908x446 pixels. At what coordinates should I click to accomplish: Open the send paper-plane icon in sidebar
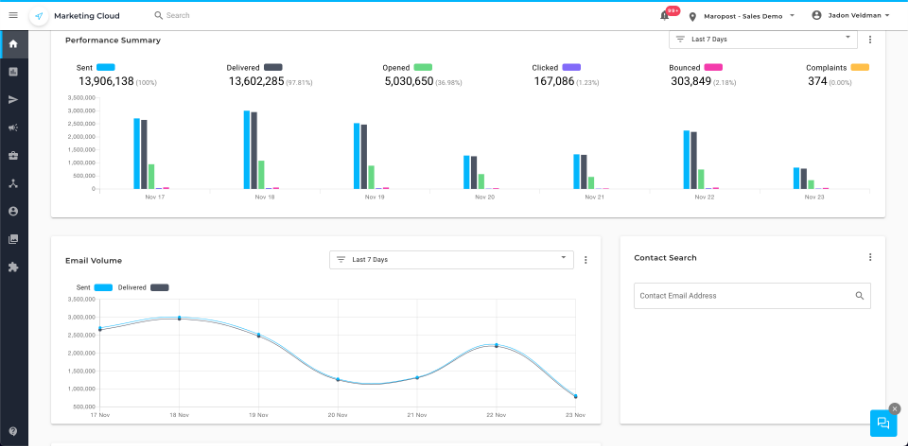[13, 100]
